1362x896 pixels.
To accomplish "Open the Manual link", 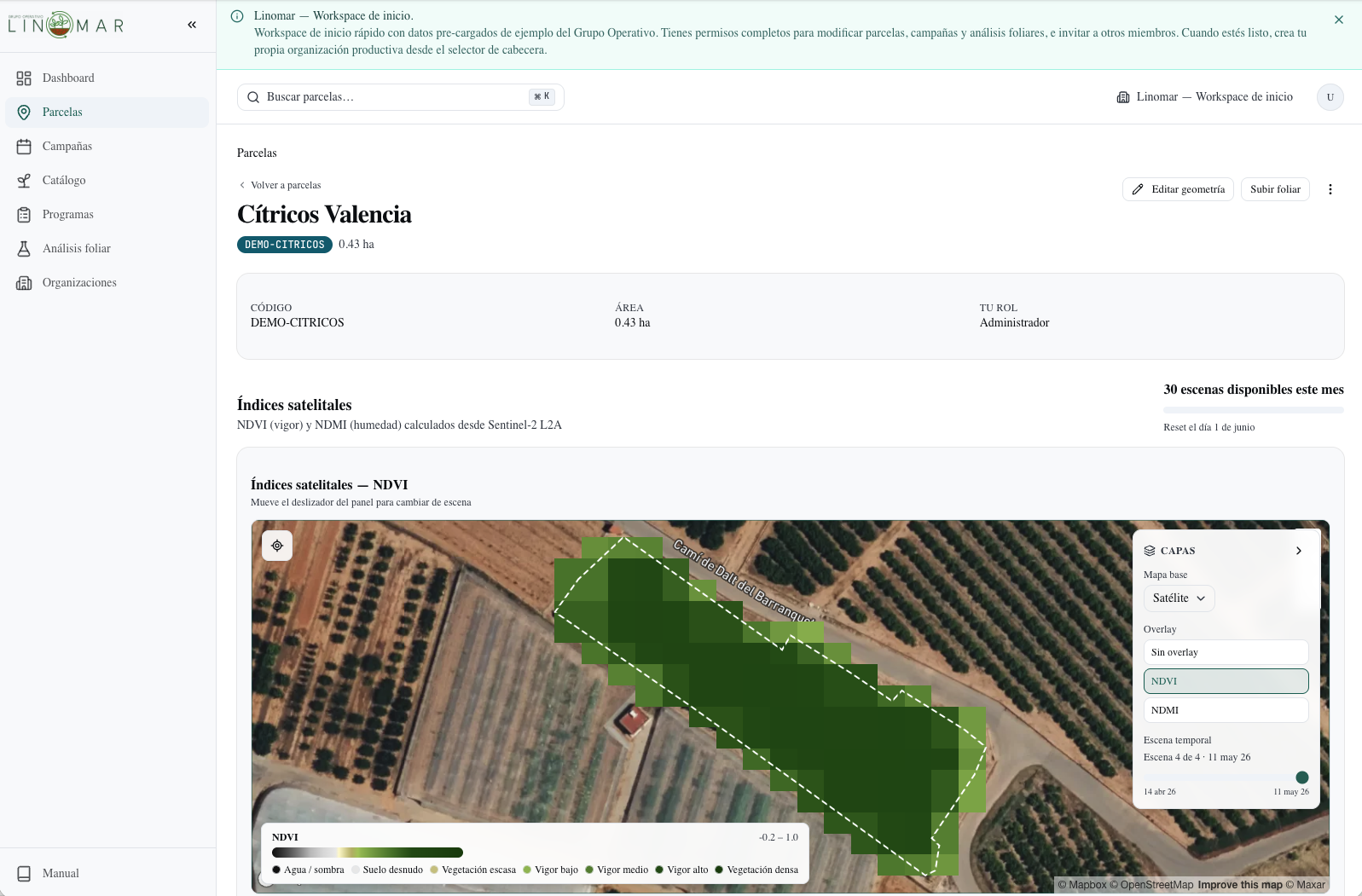I will point(107,874).
